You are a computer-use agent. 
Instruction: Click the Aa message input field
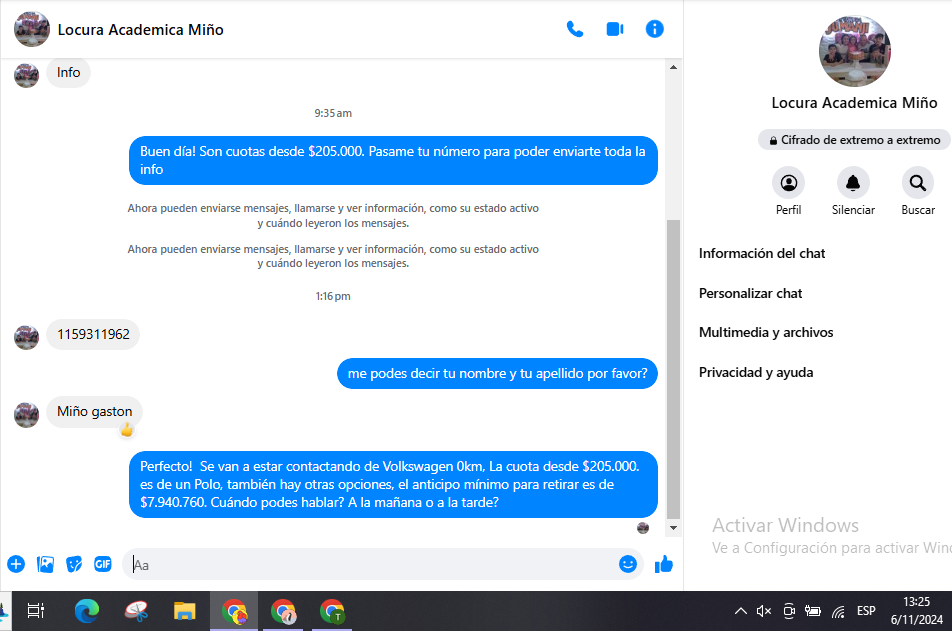pos(370,564)
